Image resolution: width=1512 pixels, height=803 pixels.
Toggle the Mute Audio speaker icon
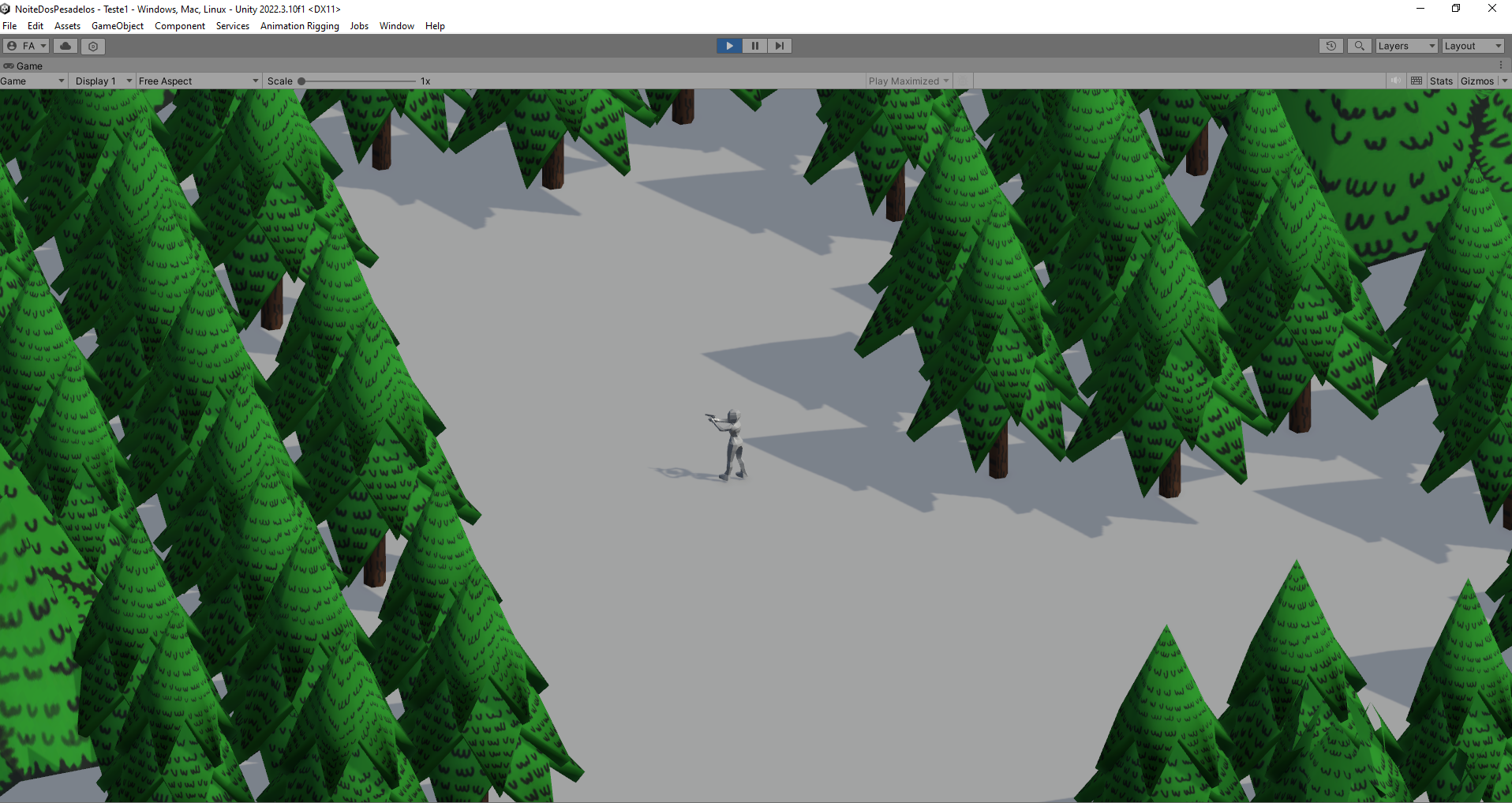point(1396,81)
